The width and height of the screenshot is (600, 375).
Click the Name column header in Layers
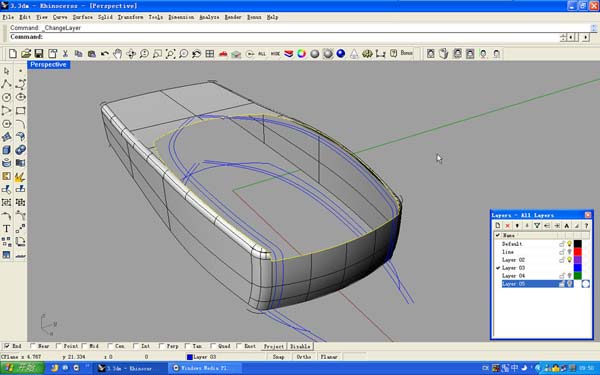coord(509,235)
